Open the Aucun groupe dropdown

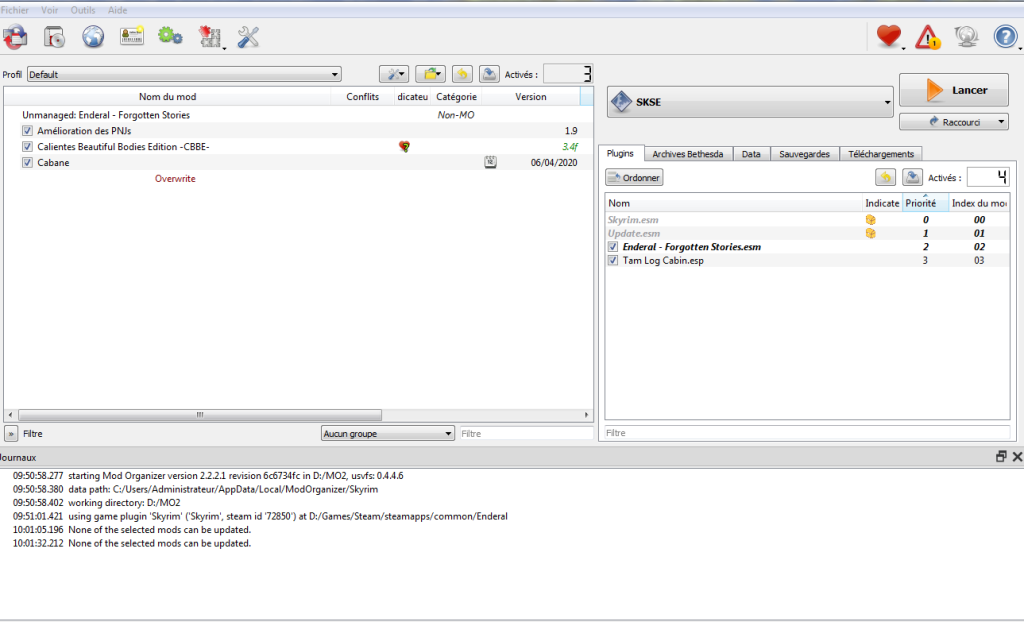[388, 433]
